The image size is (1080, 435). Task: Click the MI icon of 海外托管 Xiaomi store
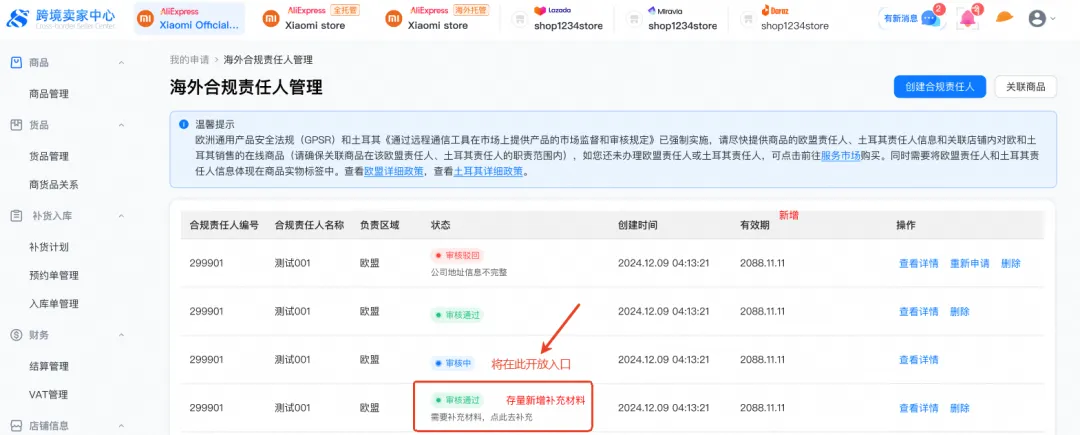tap(393, 19)
